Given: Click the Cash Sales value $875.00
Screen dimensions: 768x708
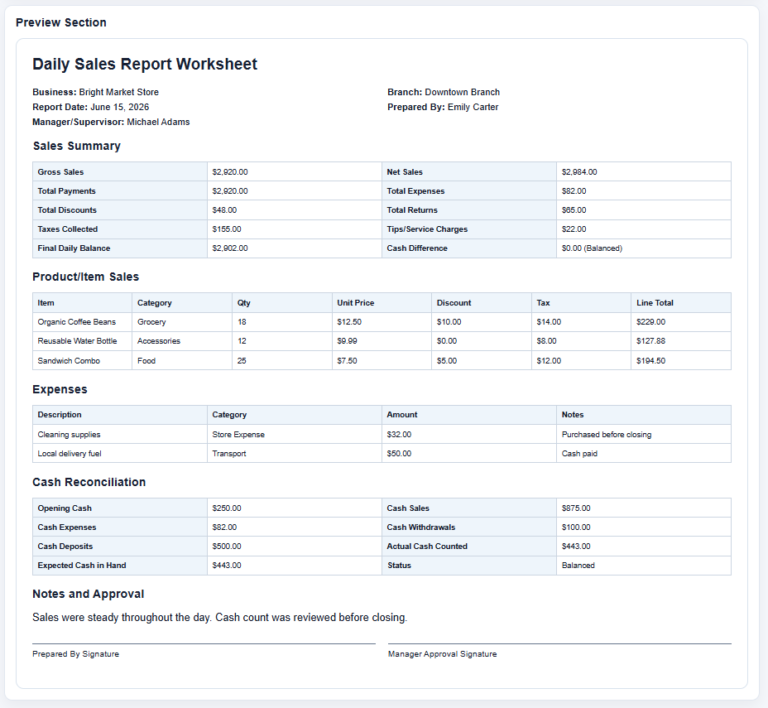Looking at the screenshot, I should [x=576, y=508].
